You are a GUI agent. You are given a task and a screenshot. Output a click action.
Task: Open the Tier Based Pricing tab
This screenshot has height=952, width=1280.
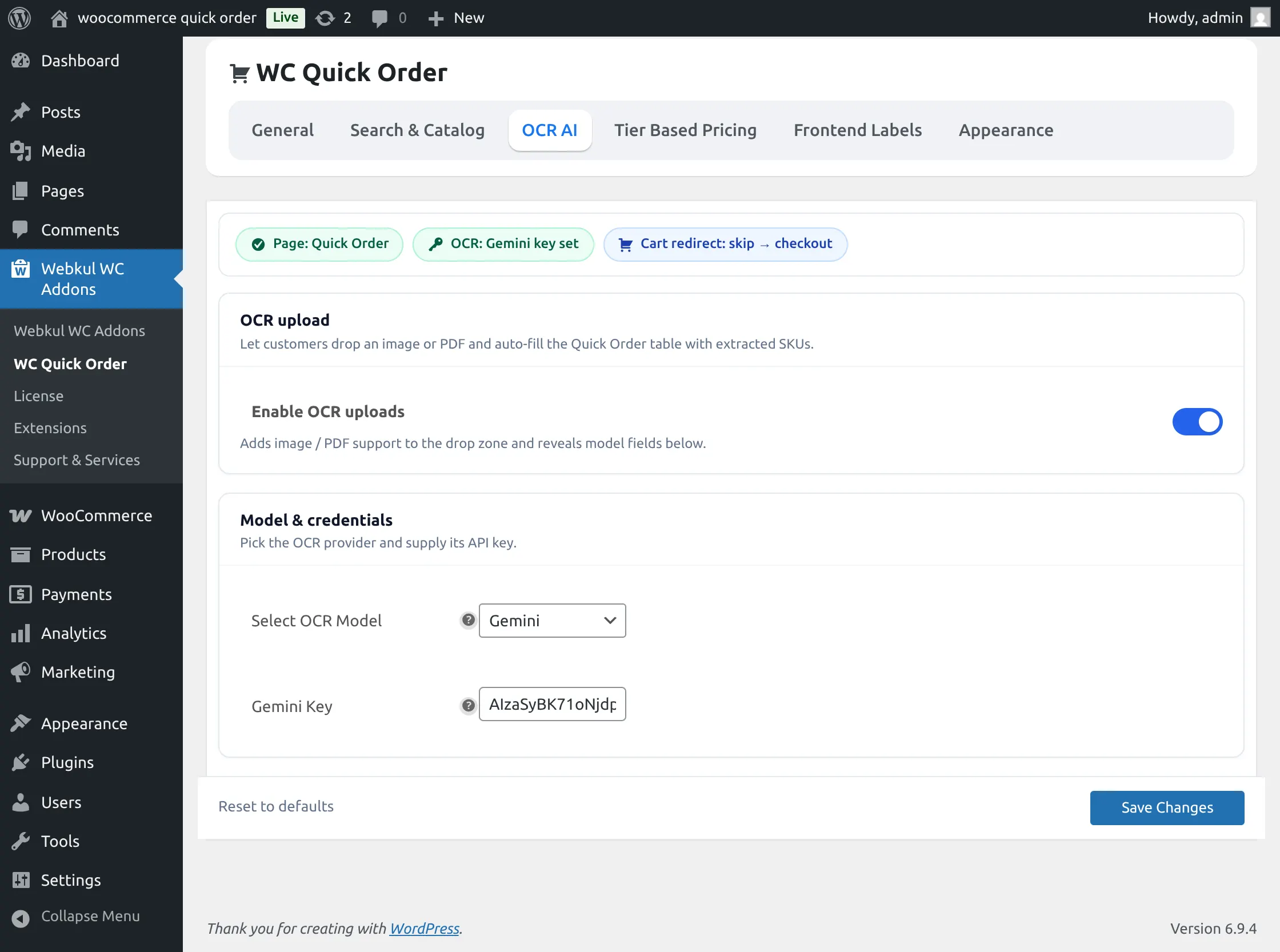point(685,130)
